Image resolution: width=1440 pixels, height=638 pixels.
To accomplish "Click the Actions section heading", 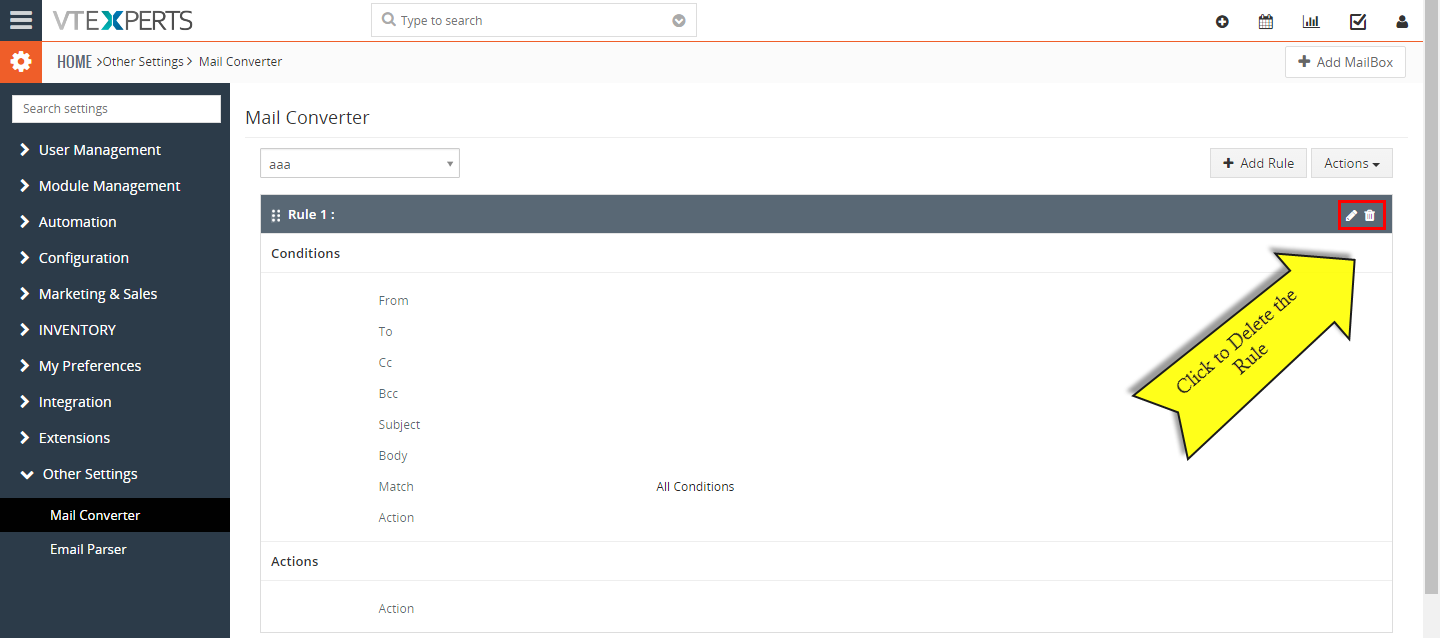I will (x=294, y=562).
